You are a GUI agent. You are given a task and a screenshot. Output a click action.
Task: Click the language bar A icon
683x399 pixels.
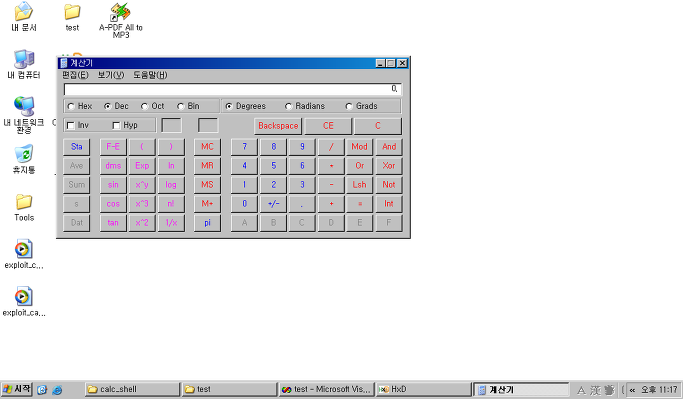[581, 390]
